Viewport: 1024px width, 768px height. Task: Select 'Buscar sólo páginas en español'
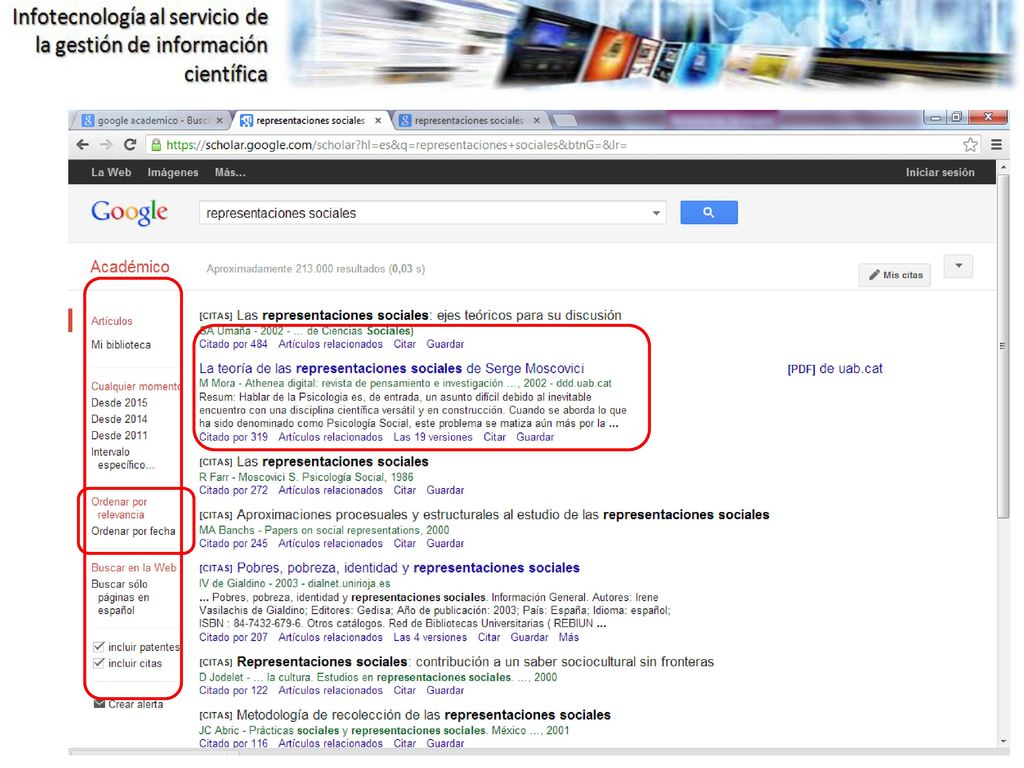click(120, 597)
